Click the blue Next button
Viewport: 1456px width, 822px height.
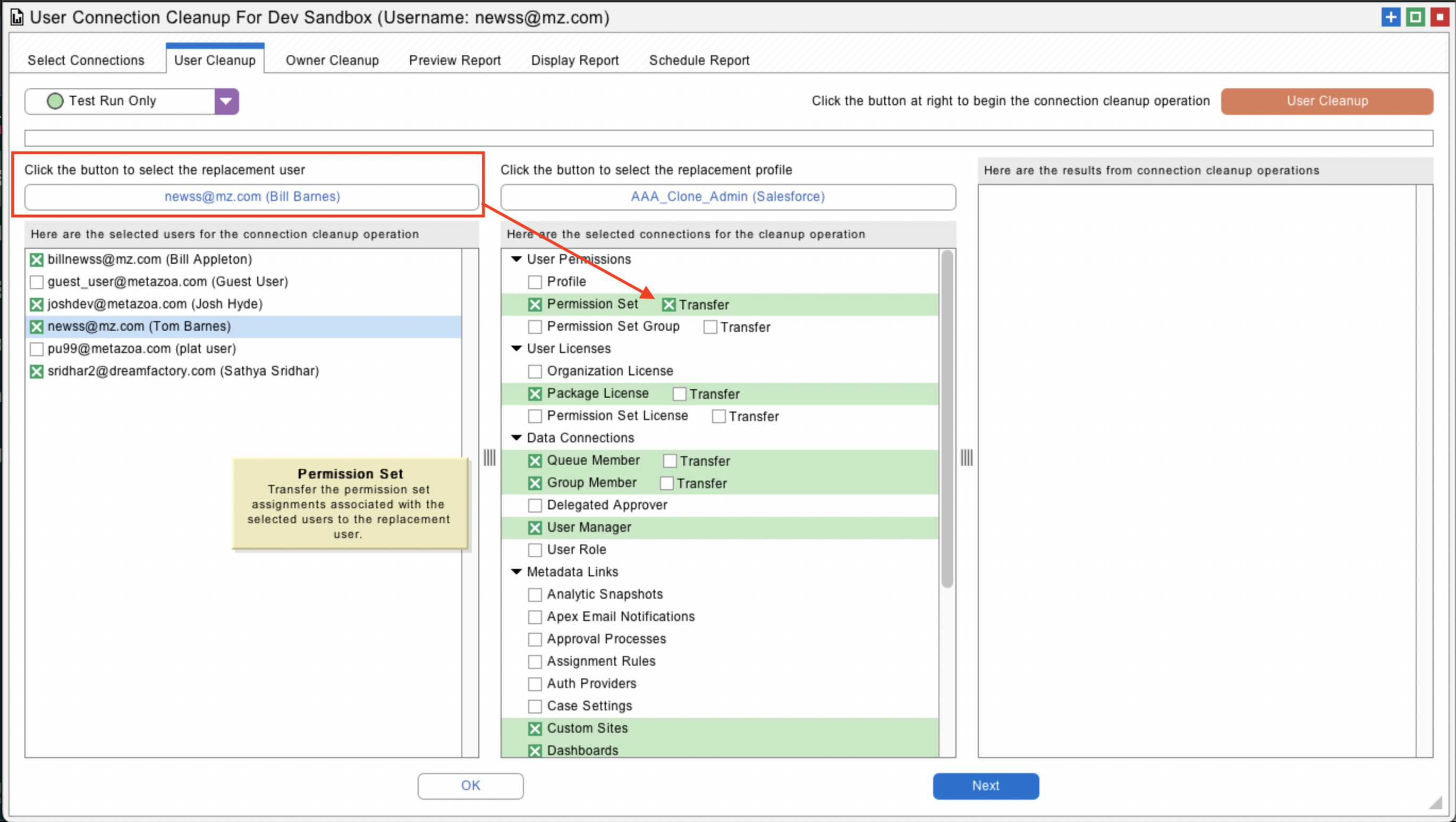[985, 786]
